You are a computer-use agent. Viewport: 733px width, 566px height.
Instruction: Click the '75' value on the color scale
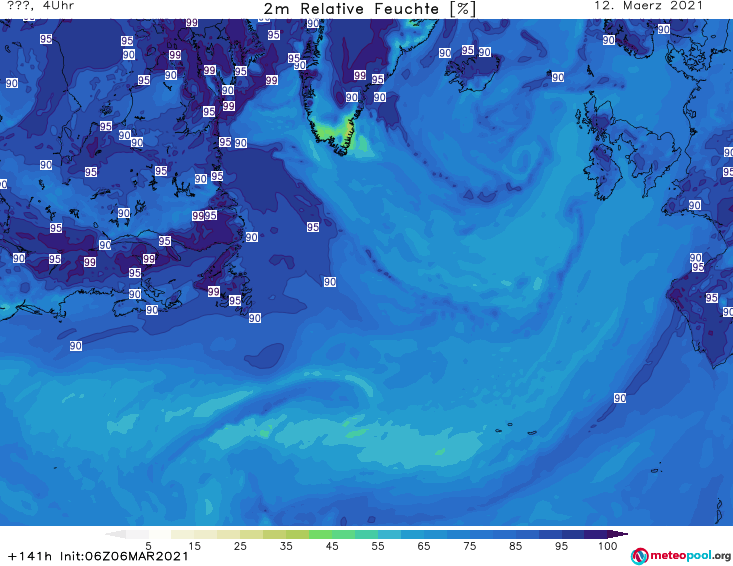click(x=470, y=546)
